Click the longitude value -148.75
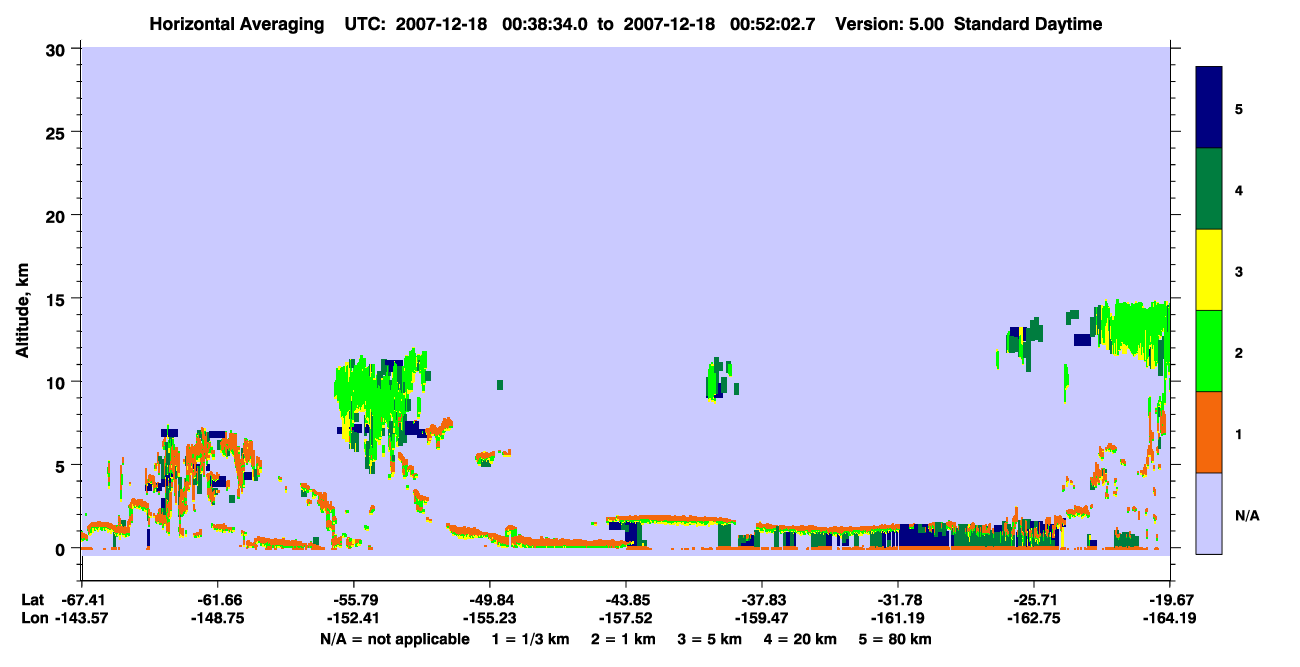This screenshot has width=1300, height=667. (218, 618)
